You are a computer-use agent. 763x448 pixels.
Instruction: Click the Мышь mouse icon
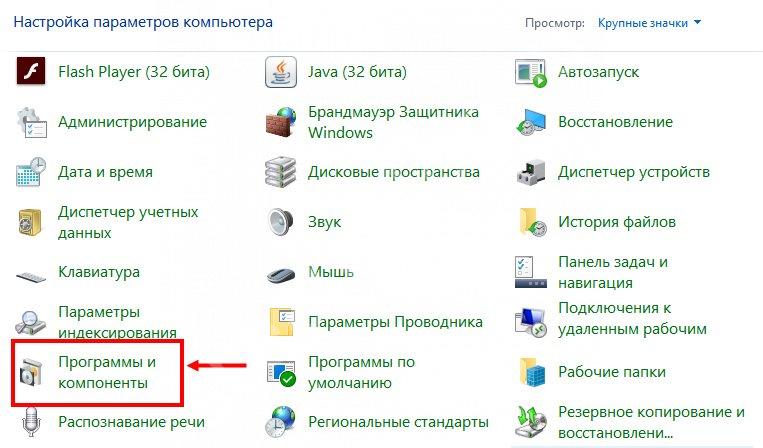(281, 275)
